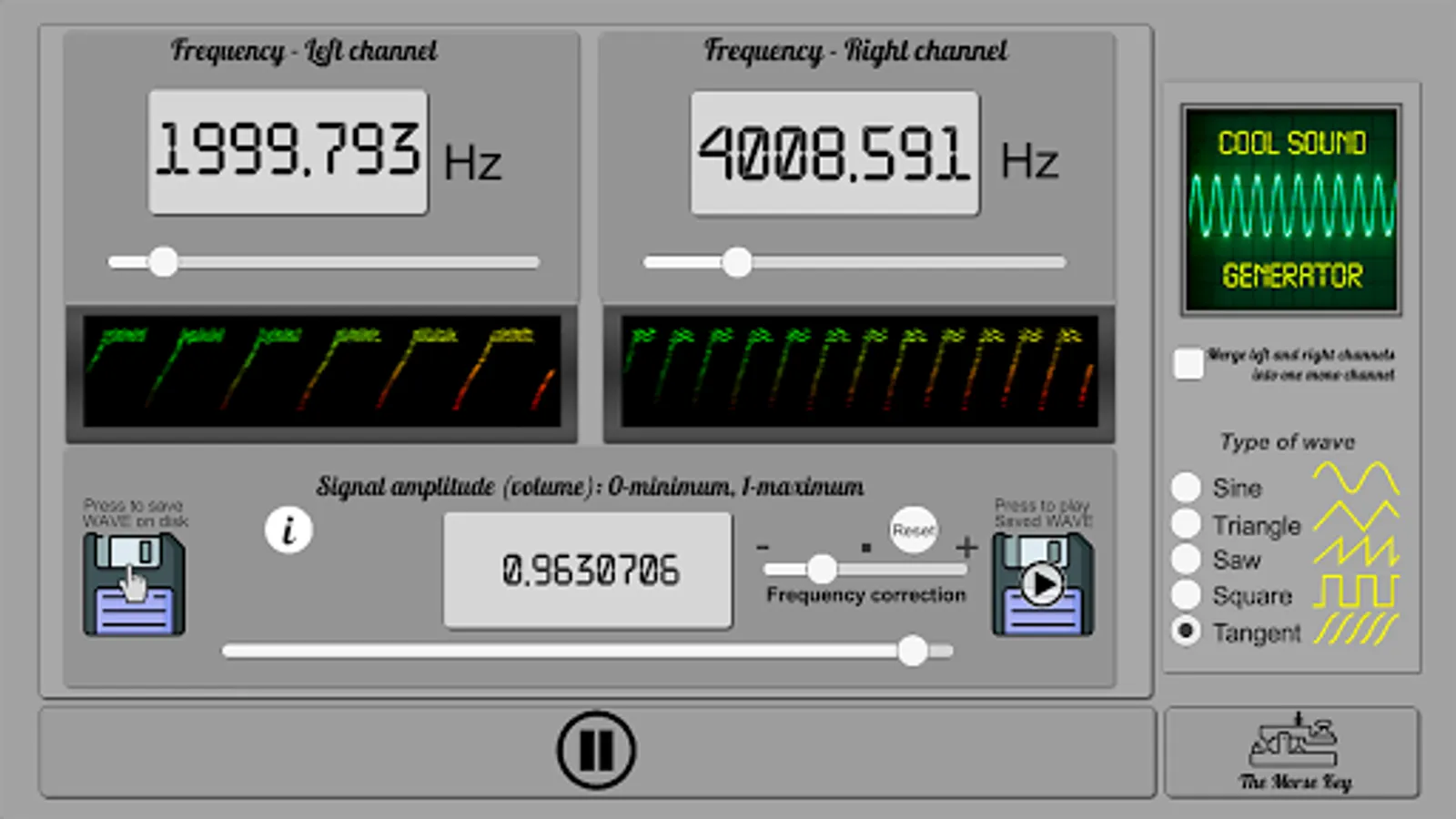
Task: Click the save WAVE to disk floppy icon
Action: click(135, 583)
